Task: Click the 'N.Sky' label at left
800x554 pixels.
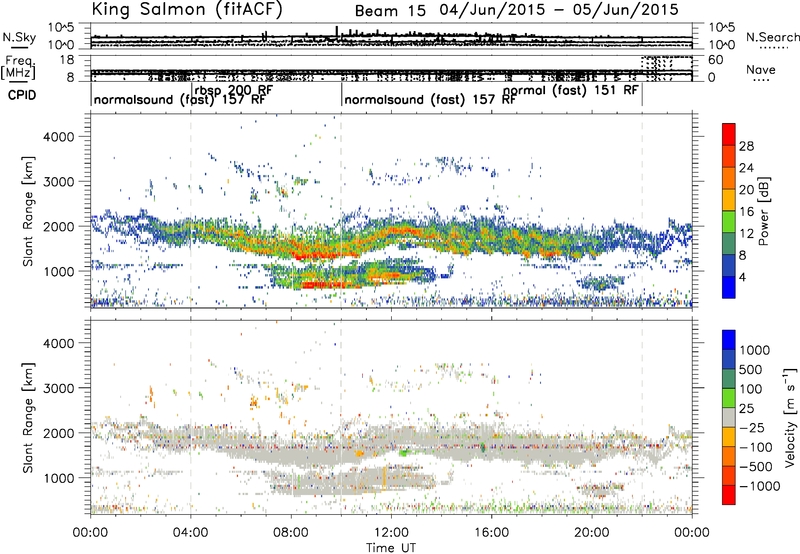Action: (x=19, y=37)
